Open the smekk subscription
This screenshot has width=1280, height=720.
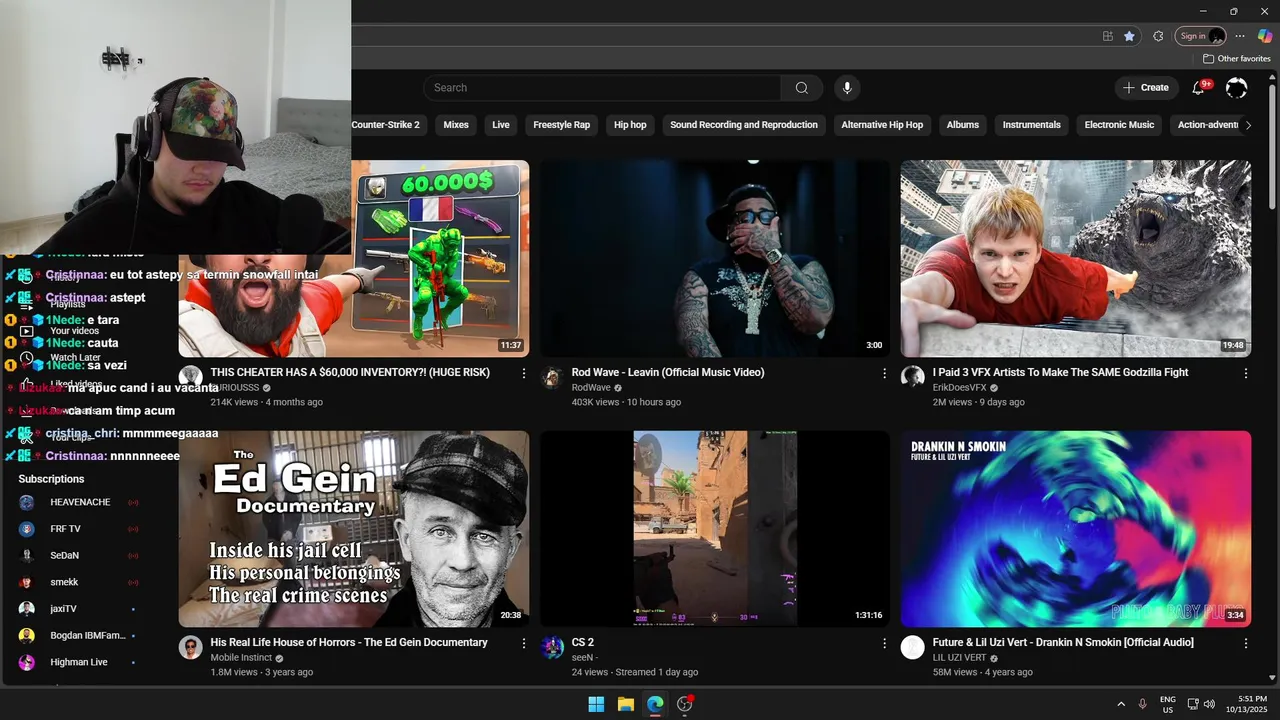78,582
